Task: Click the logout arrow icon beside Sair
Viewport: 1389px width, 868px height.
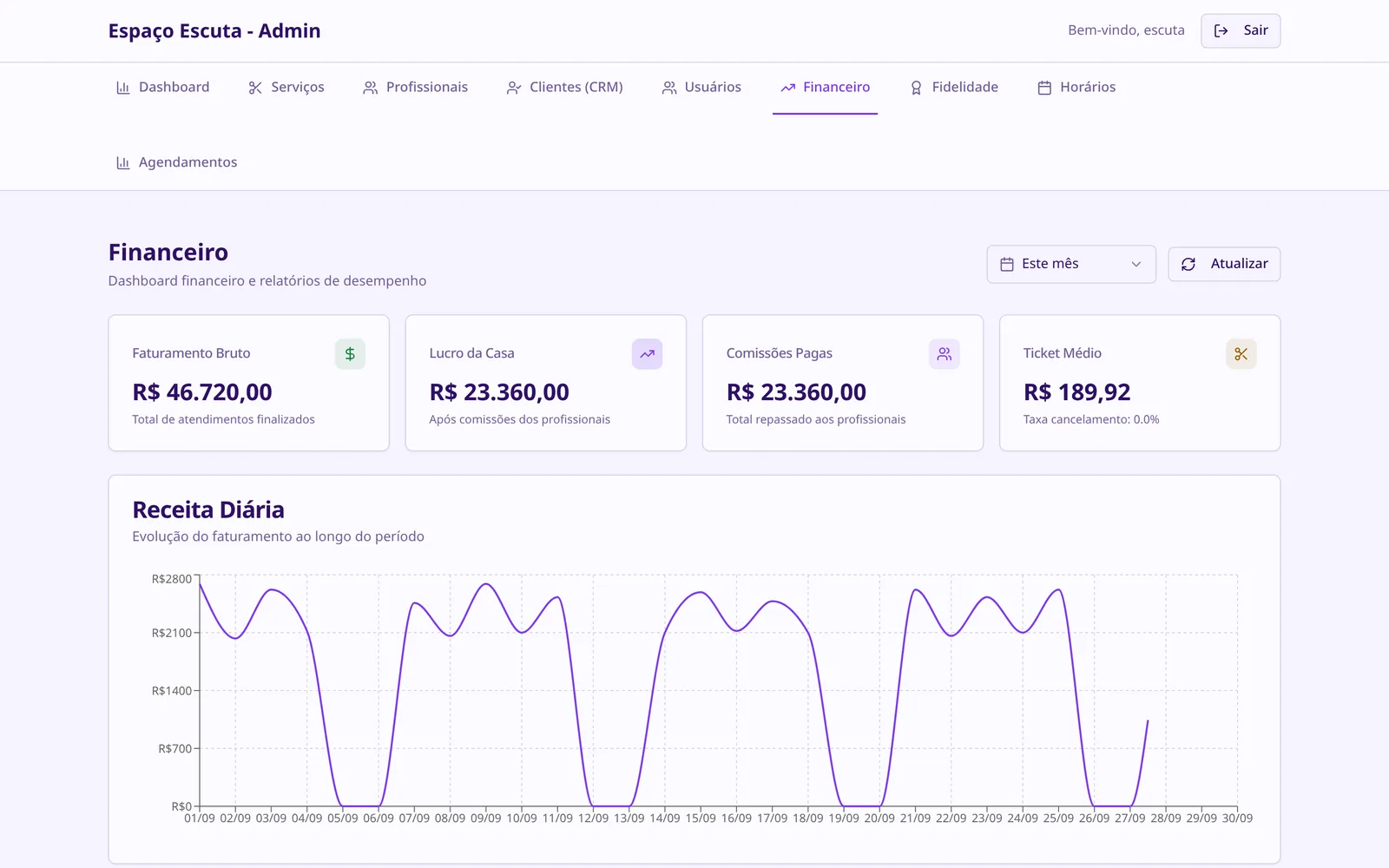Action: (1221, 30)
